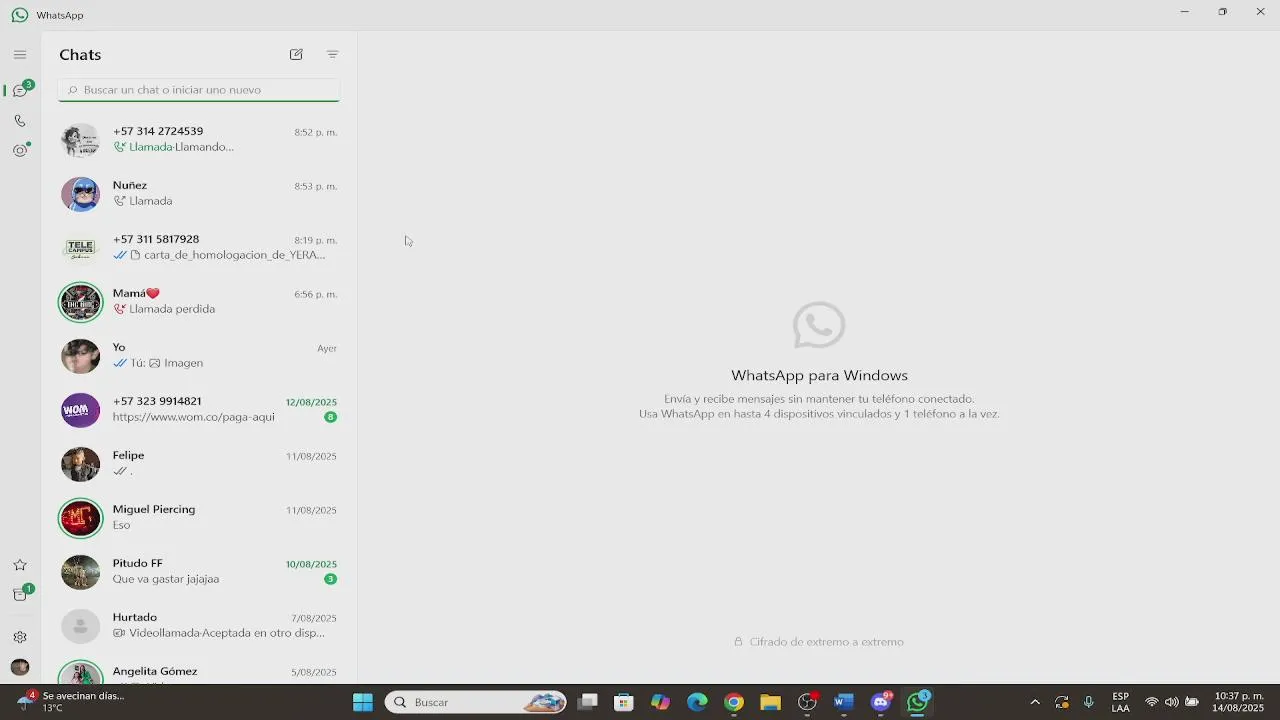The image size is (1280, 720).
Task: Open Google Chrome from taskbar
Action: pyautogui.click(x=734, y=702)
